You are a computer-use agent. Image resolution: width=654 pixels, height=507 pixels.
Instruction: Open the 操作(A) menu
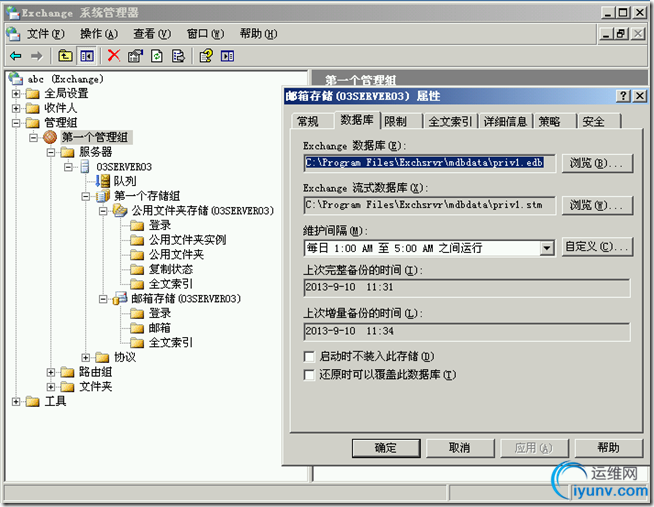click(x=99, y=34)
